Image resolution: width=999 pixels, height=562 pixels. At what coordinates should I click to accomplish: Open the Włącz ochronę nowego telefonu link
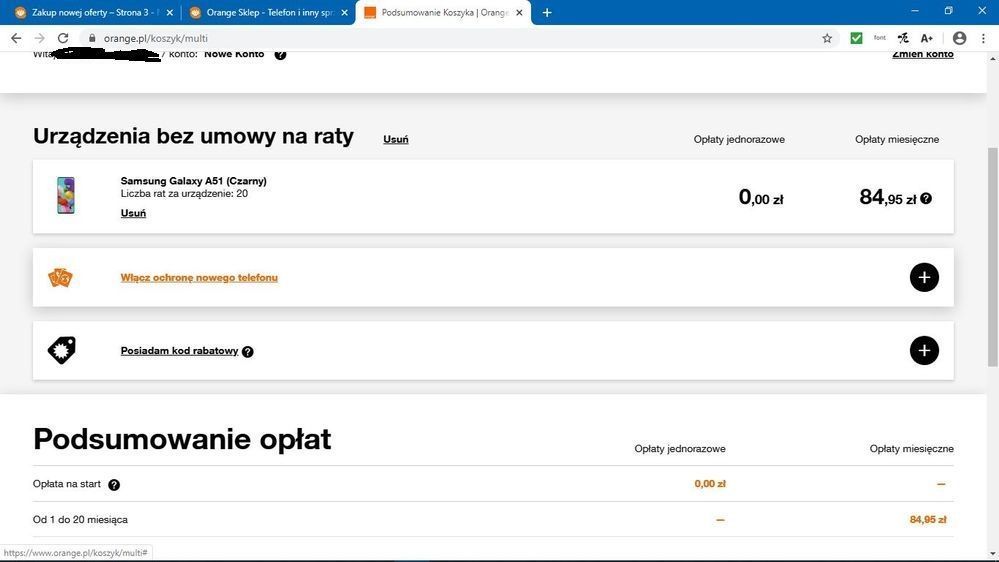click(x=199, y=278)
